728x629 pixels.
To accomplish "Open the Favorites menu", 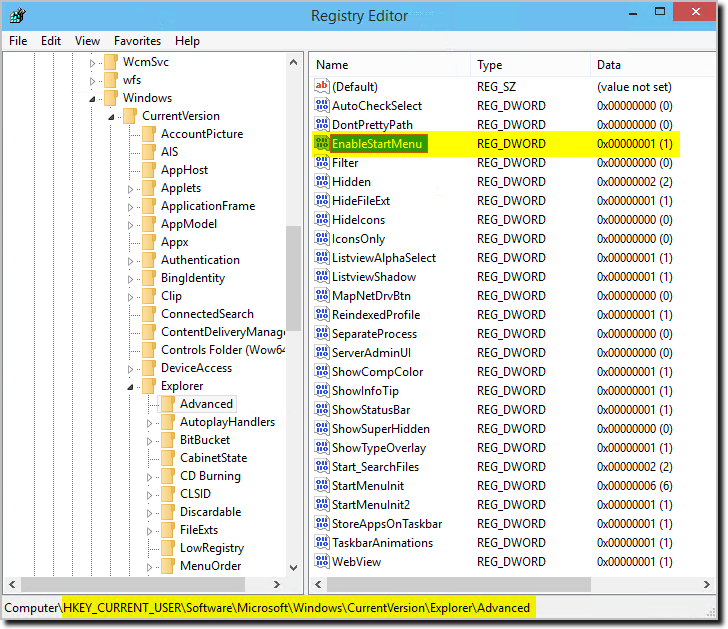I will pyautogui.click(x=137, y=41).
